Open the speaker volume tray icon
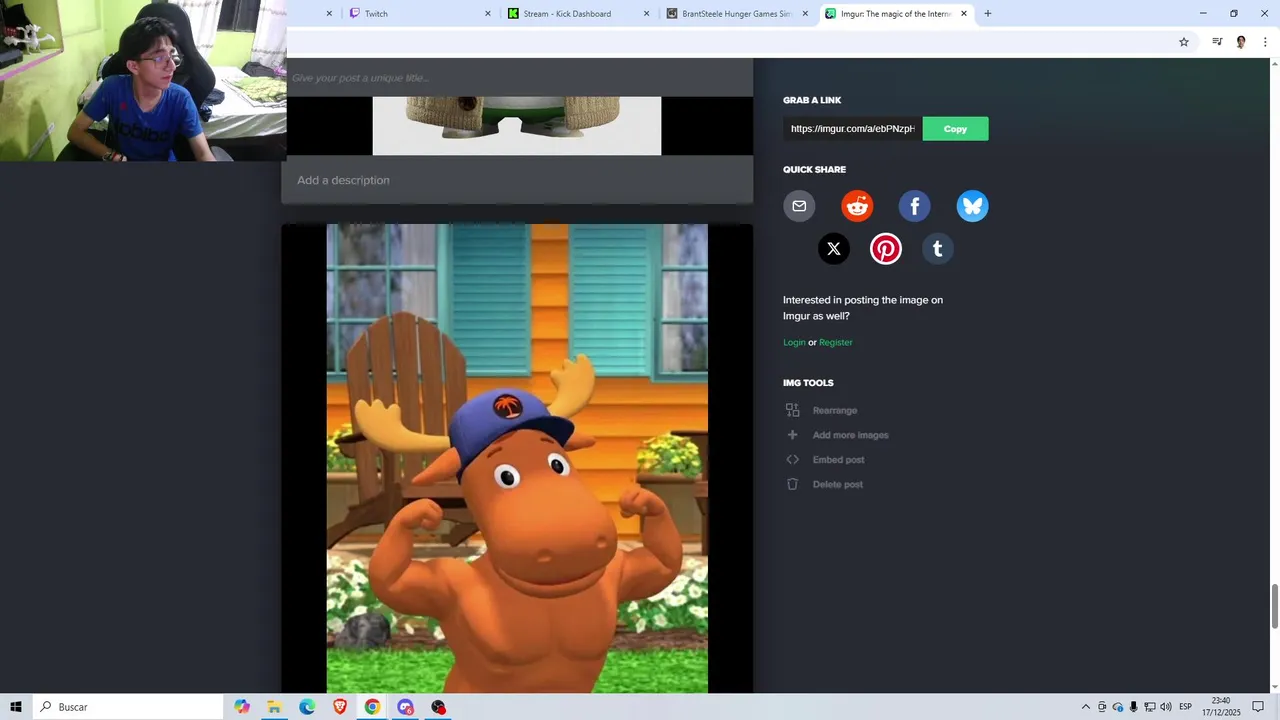Screen dimensions: 1280x720 pyautogui.click(x=1166, y=707)
